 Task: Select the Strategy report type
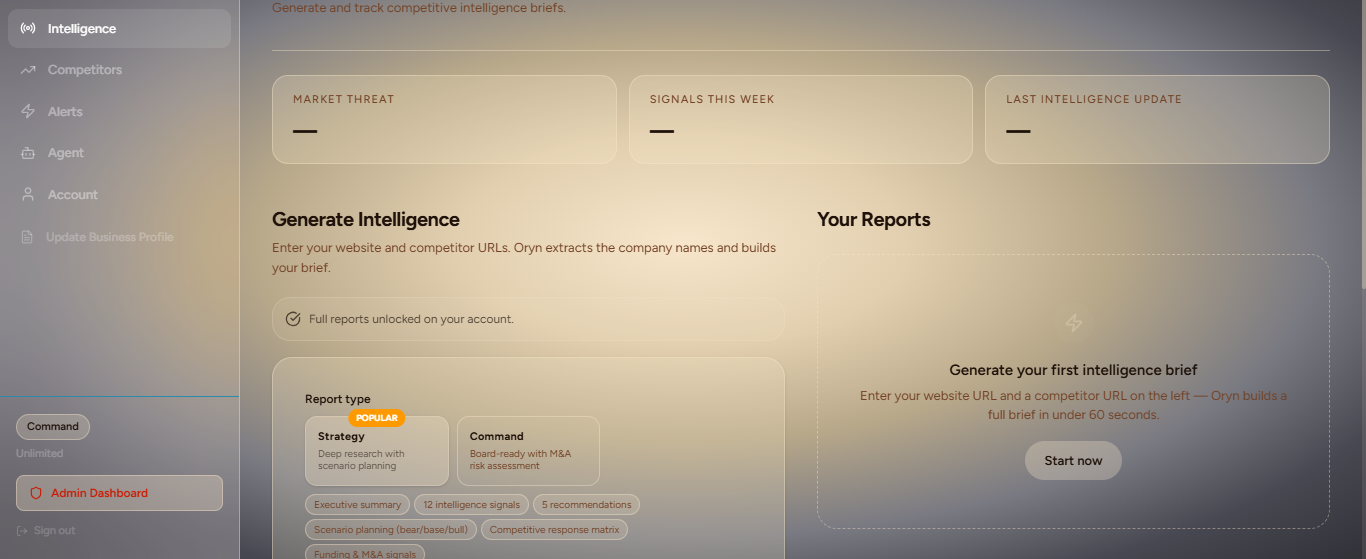point(377,451)
